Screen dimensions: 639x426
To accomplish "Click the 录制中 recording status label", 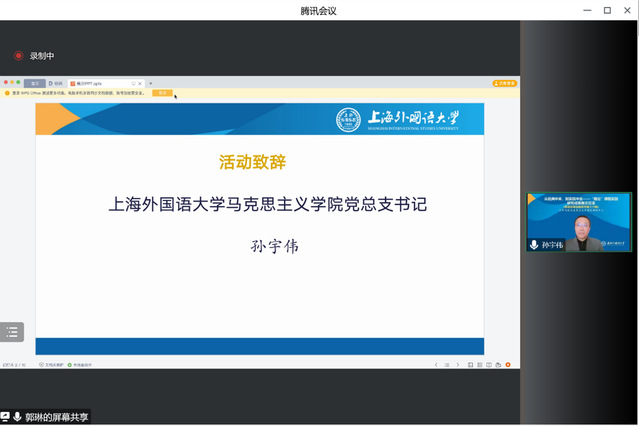I will pyautogui.click(x=42, y=56).
